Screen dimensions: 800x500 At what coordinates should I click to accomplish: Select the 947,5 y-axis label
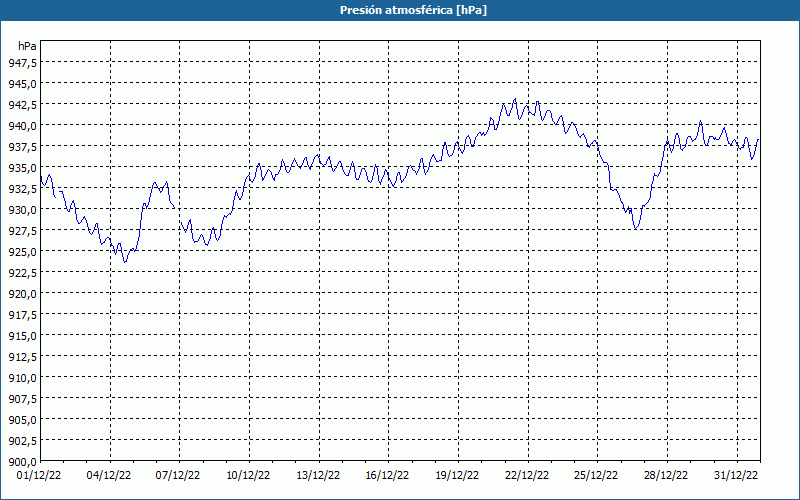[22, 62]
